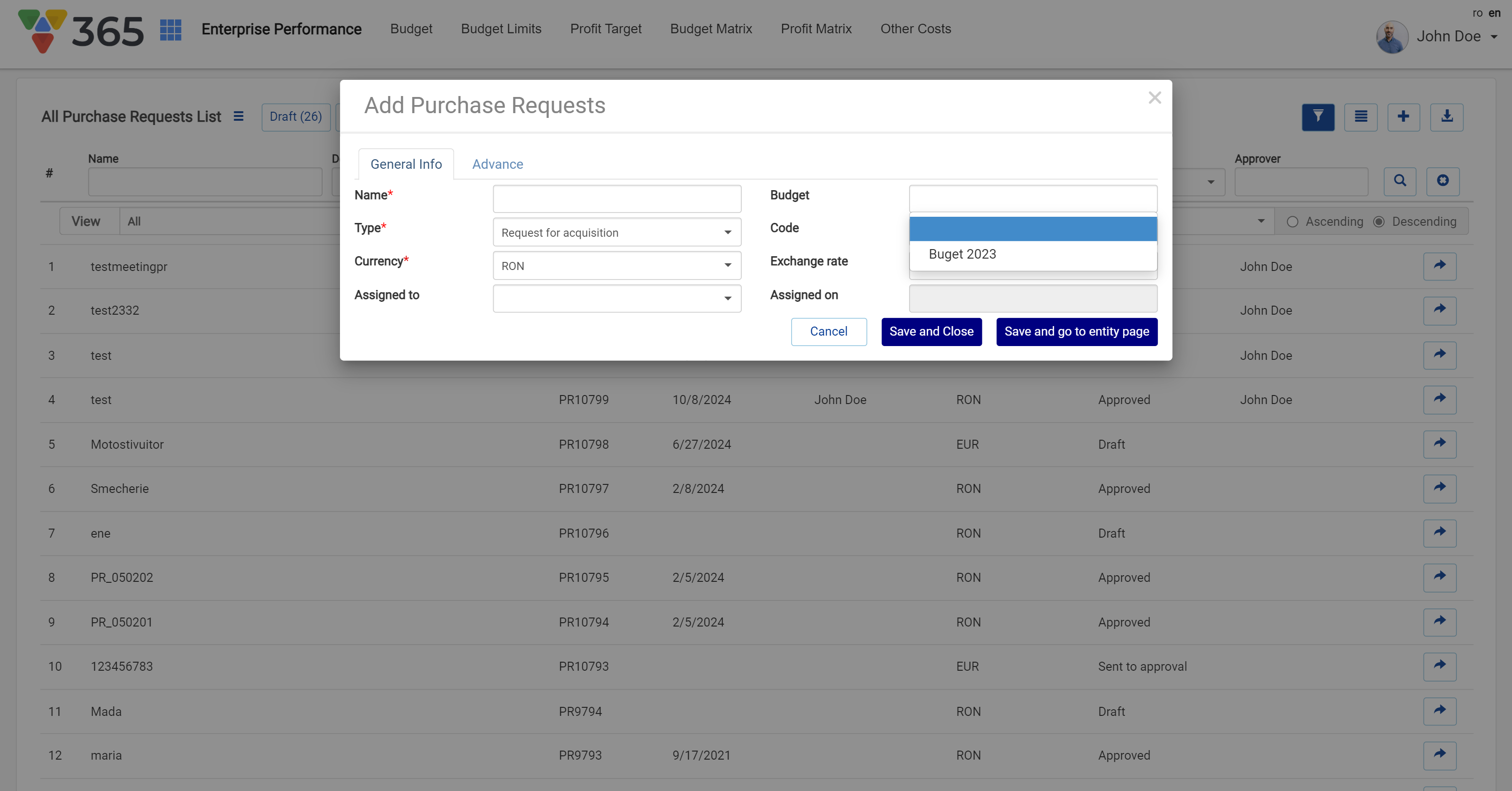Image resolution: width=1512 pixels, height=791 pixels.
Task: Click the download export icon
Action: click(1446, 117)
